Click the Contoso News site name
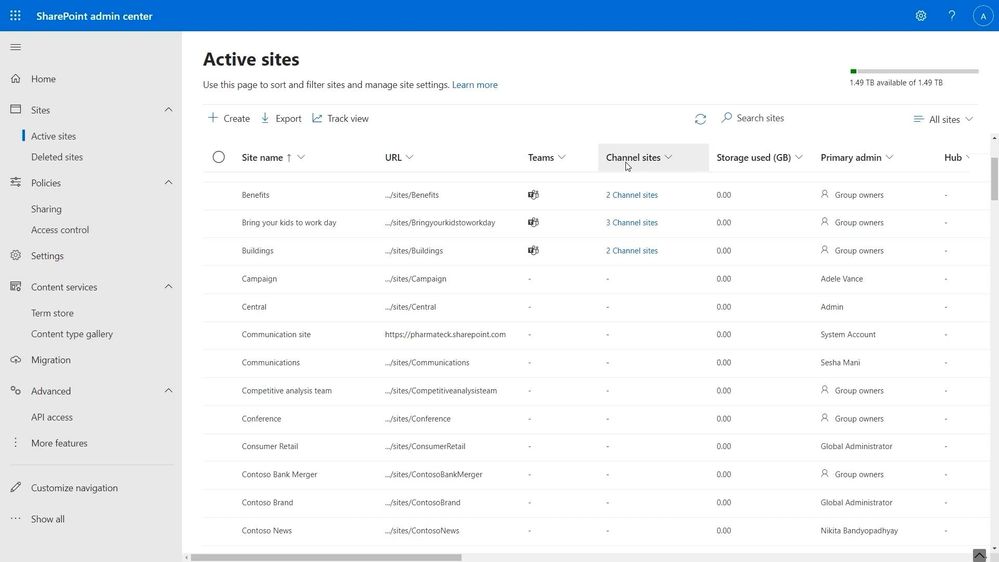 267,530
